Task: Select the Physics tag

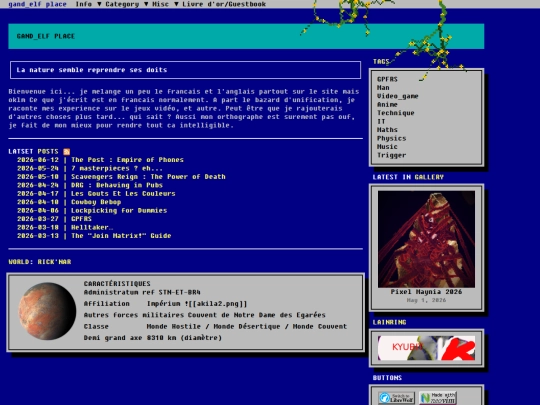Action: coord(391,138)
